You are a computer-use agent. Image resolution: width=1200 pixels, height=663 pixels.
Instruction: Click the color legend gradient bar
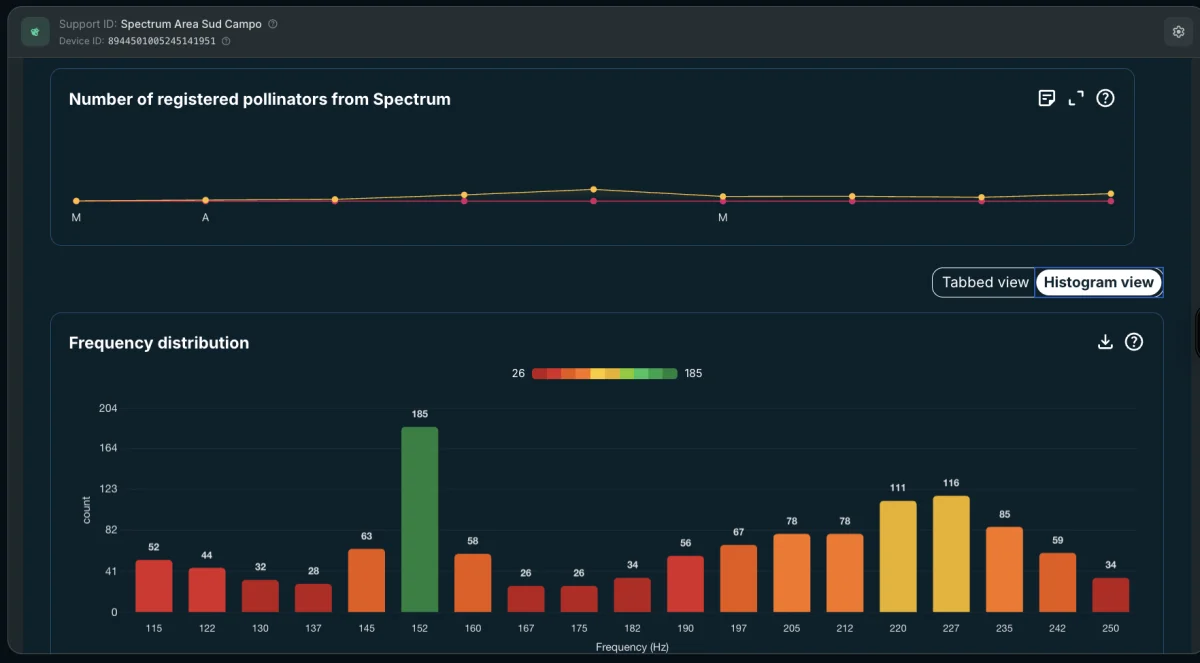pyautogui.click(x=604, y=374)
